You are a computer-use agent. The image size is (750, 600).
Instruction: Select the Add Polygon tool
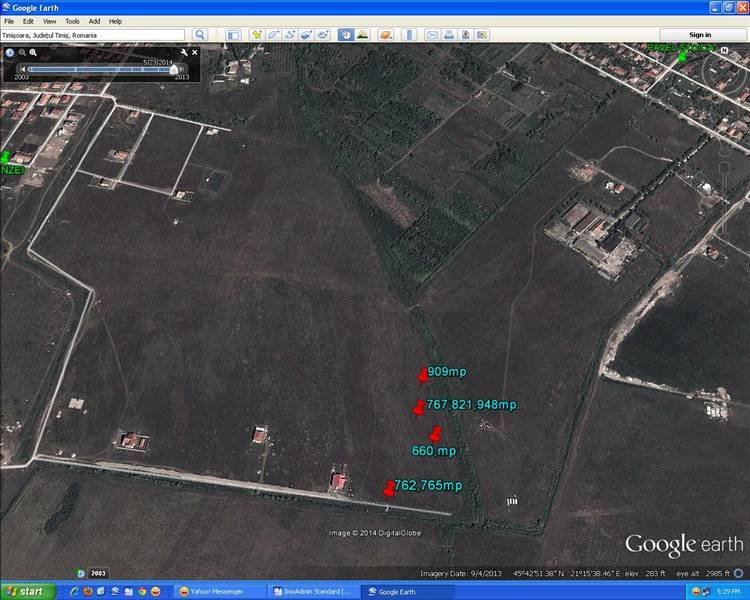click(273, 35)
